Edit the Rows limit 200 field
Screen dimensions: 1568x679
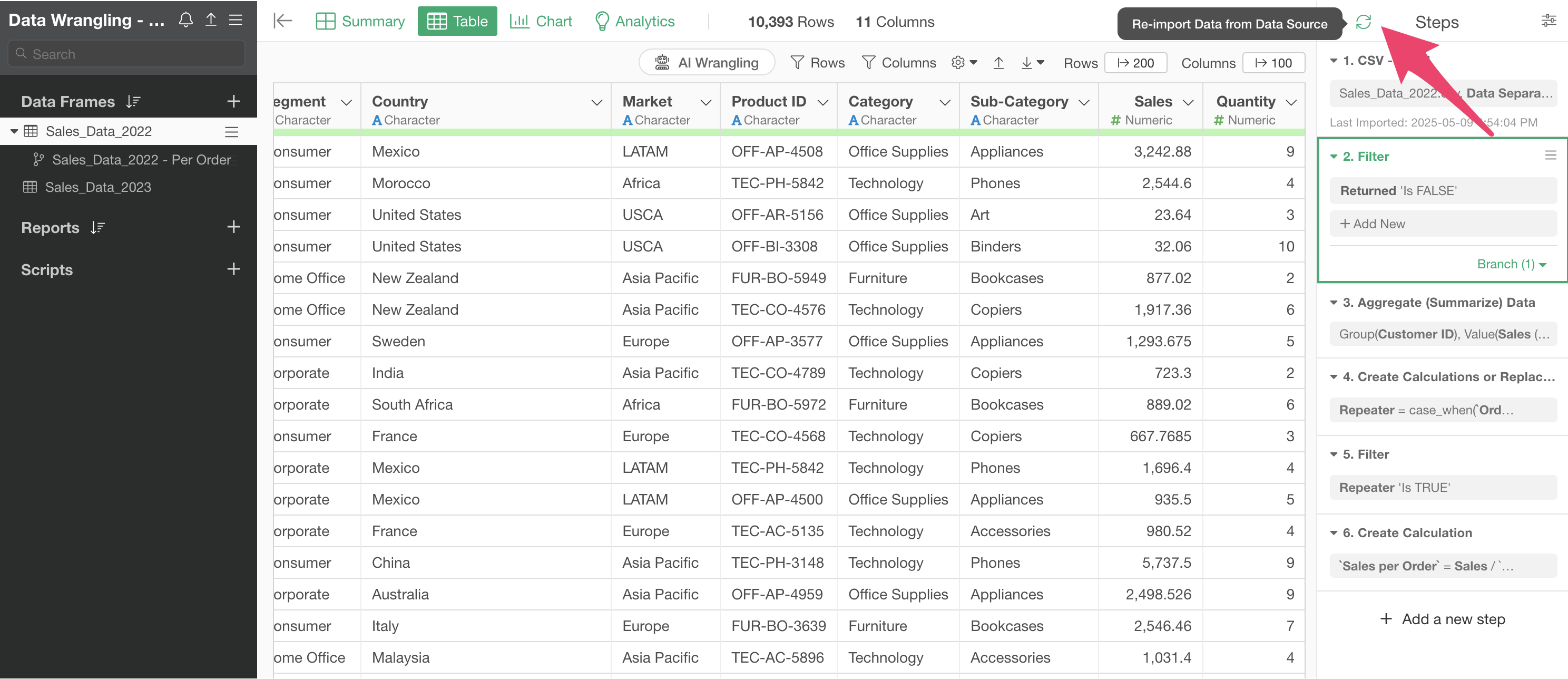pyautogui.click(x=1135, y=63)
